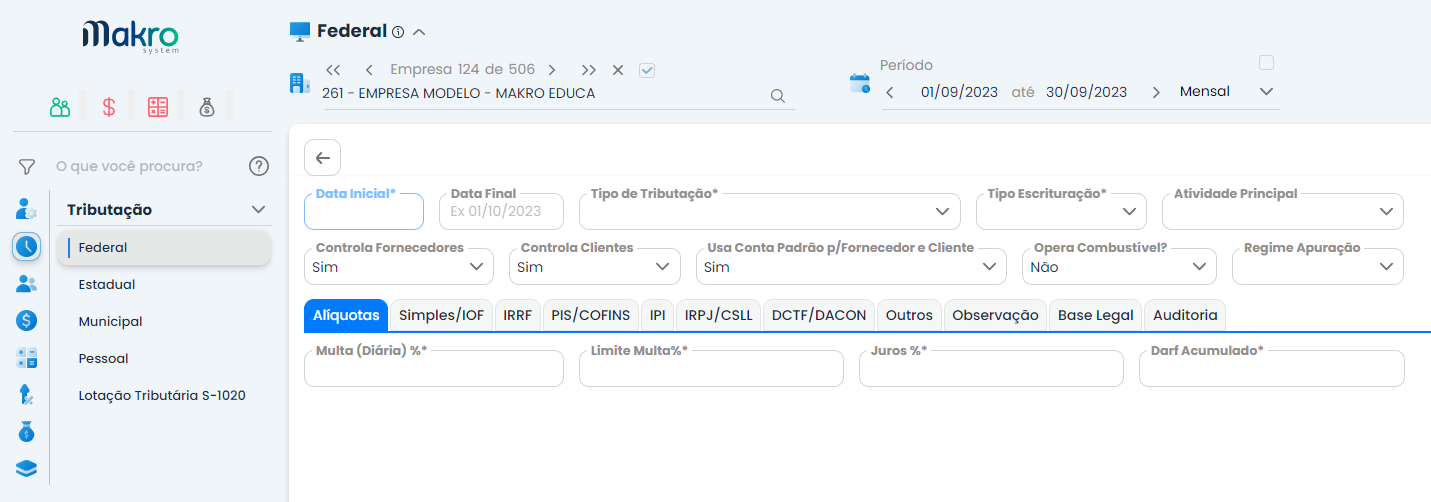Open the help question mark icon
1431x502 pixels.
[259, 166]
